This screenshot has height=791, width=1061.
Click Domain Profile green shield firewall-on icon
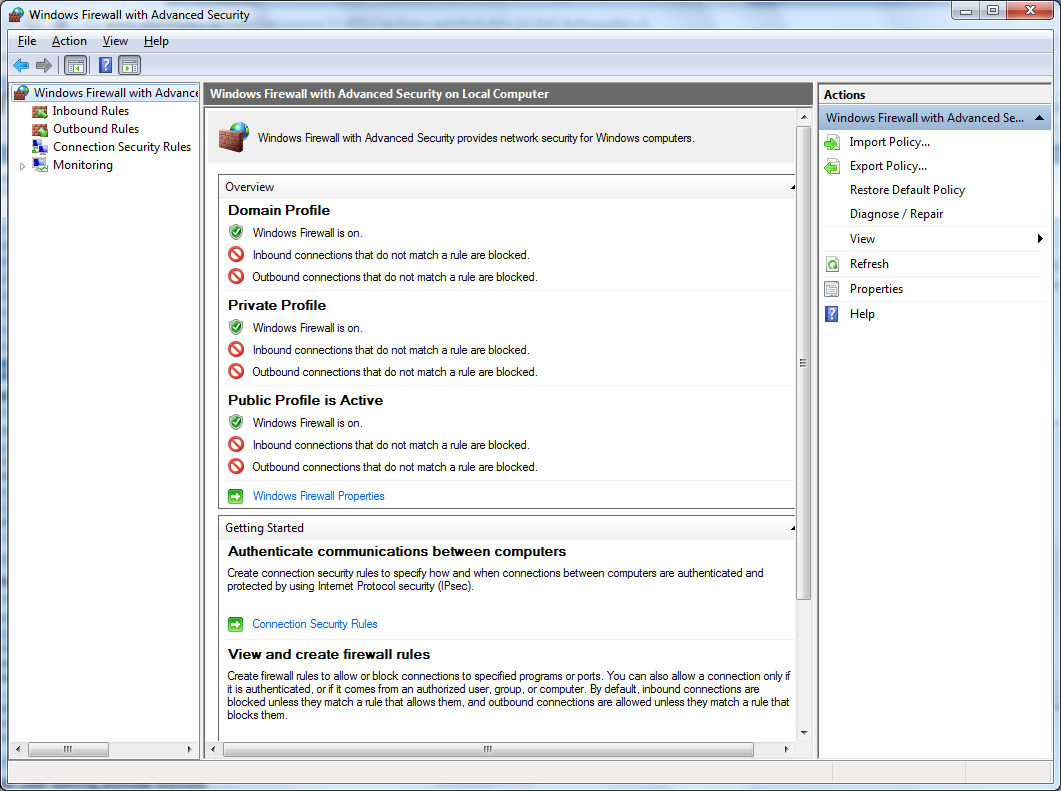point(236,233)
